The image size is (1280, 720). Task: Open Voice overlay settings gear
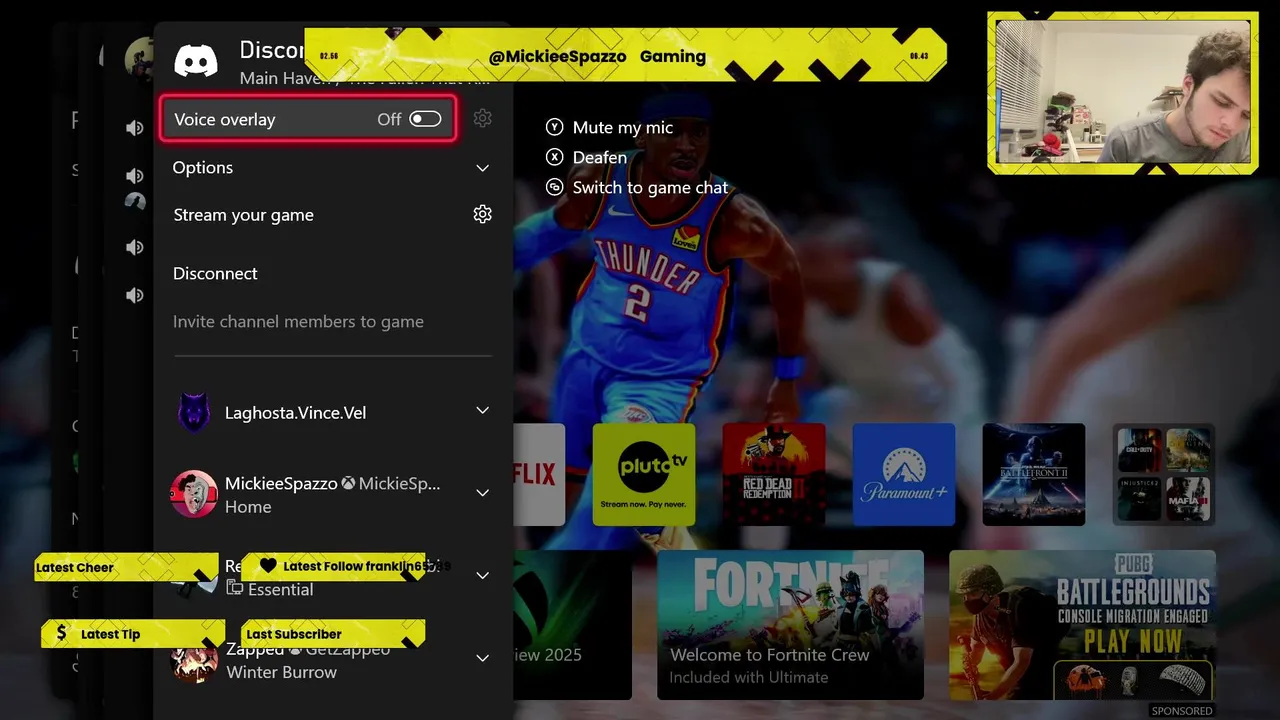pos(483,119)
